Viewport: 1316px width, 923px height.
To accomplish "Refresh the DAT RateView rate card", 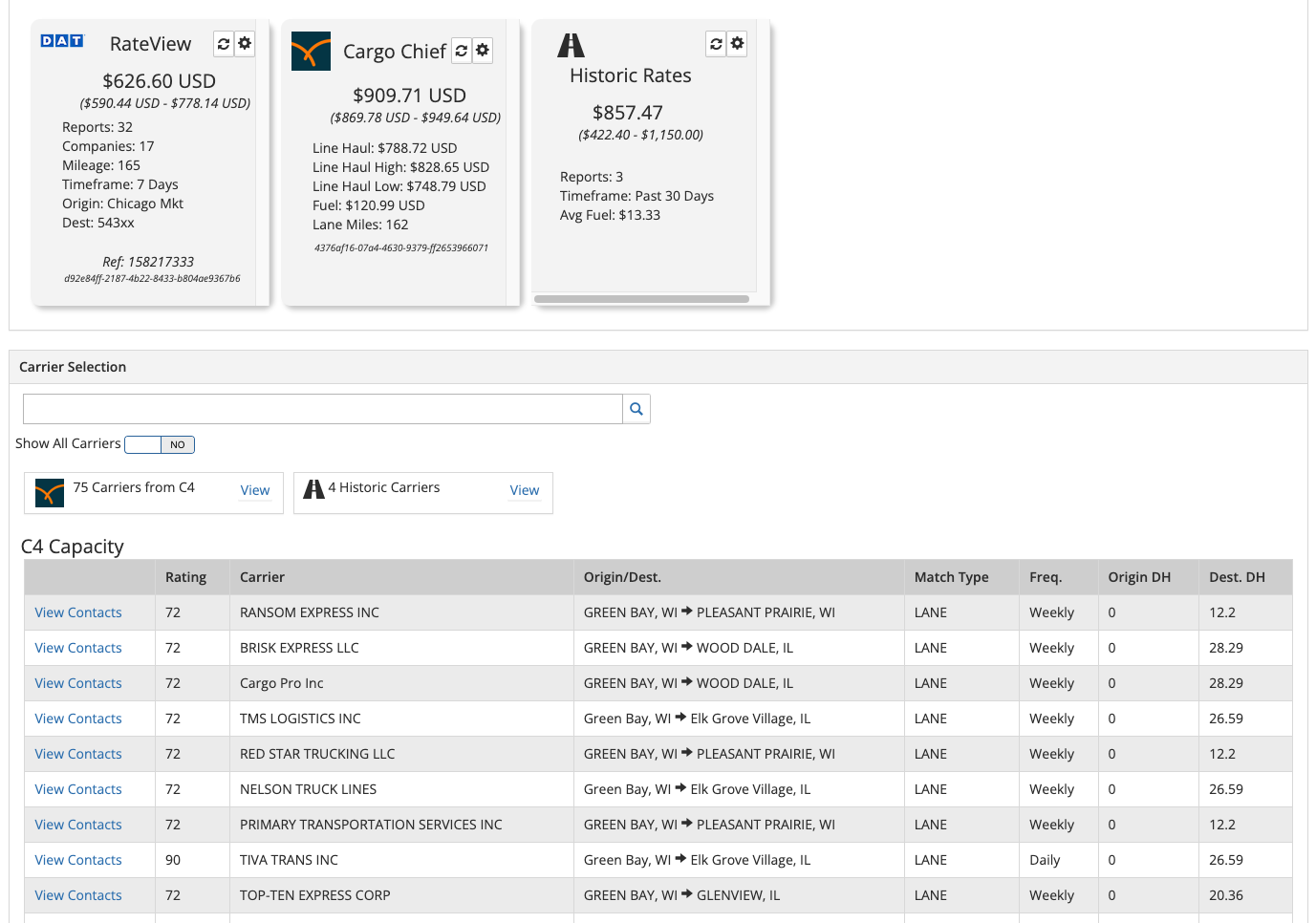I will [x=224, y=44].
